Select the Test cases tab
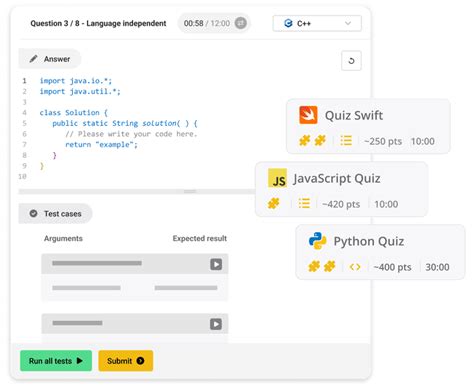 (x=55, y=213)
